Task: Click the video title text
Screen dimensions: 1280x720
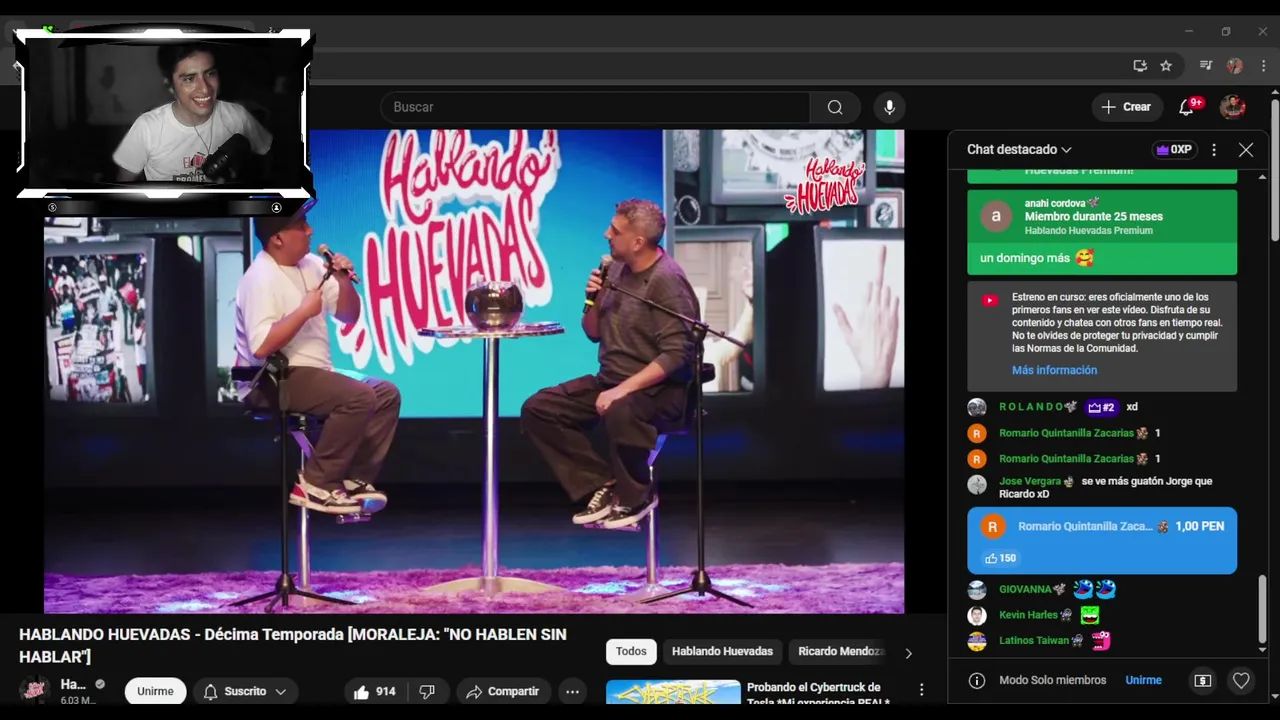Action: 293,645
